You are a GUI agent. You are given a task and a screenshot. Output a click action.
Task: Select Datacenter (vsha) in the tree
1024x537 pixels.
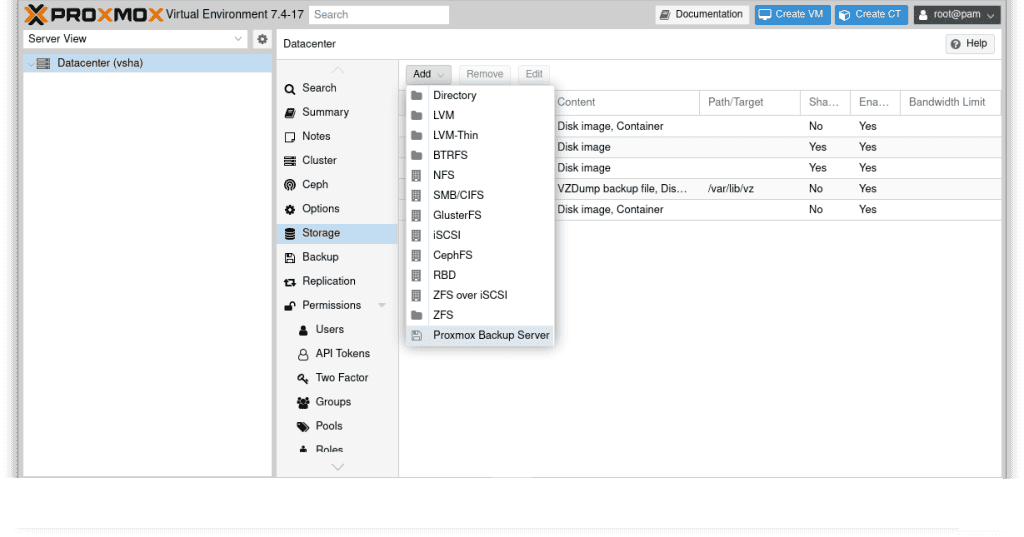click(x=99, y=63)
